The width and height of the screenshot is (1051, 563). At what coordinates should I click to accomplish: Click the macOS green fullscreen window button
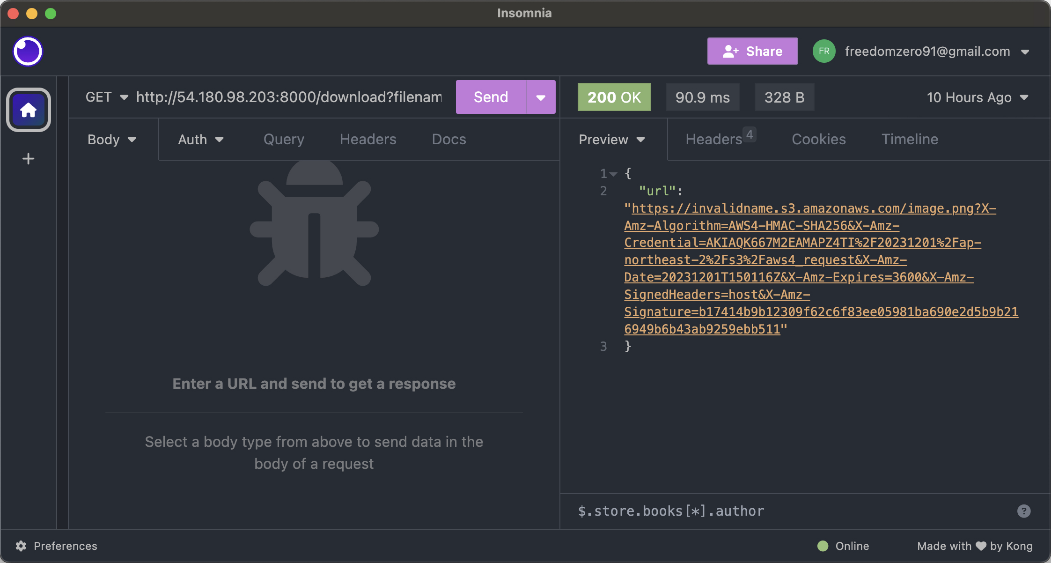coord(50,13)
